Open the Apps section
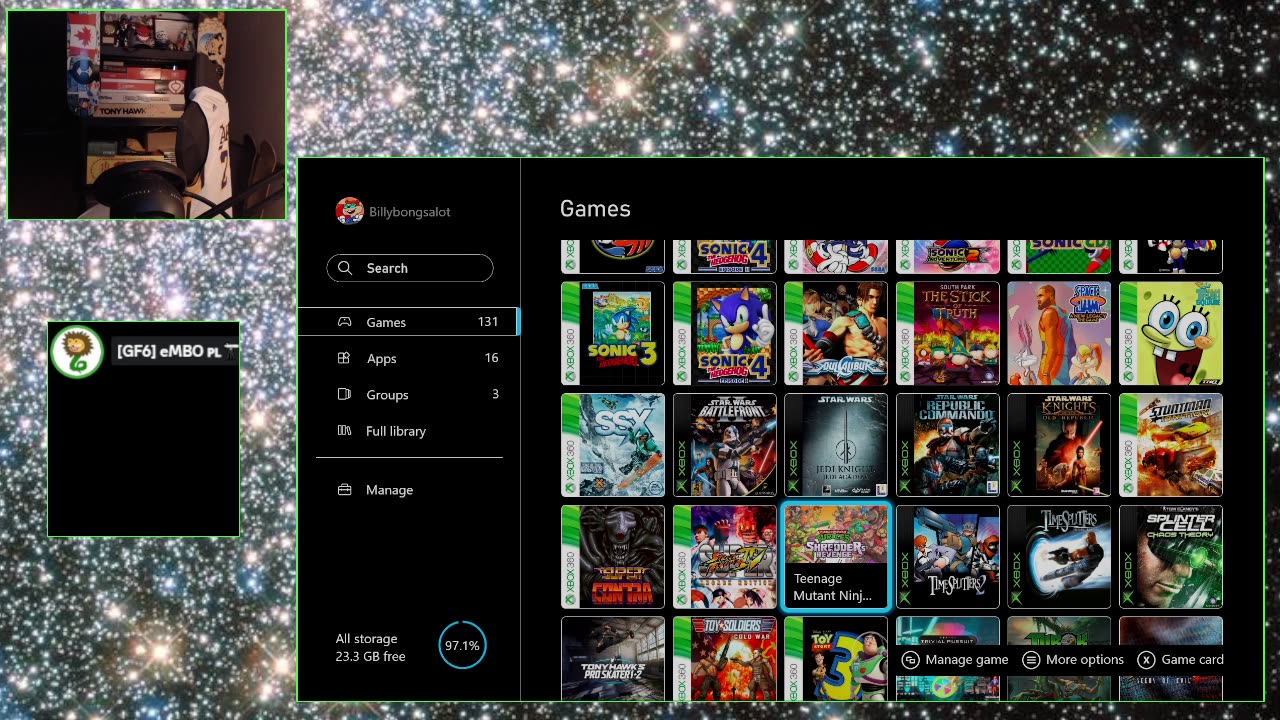Screen dimensions: 1280x720 point(408,358)
